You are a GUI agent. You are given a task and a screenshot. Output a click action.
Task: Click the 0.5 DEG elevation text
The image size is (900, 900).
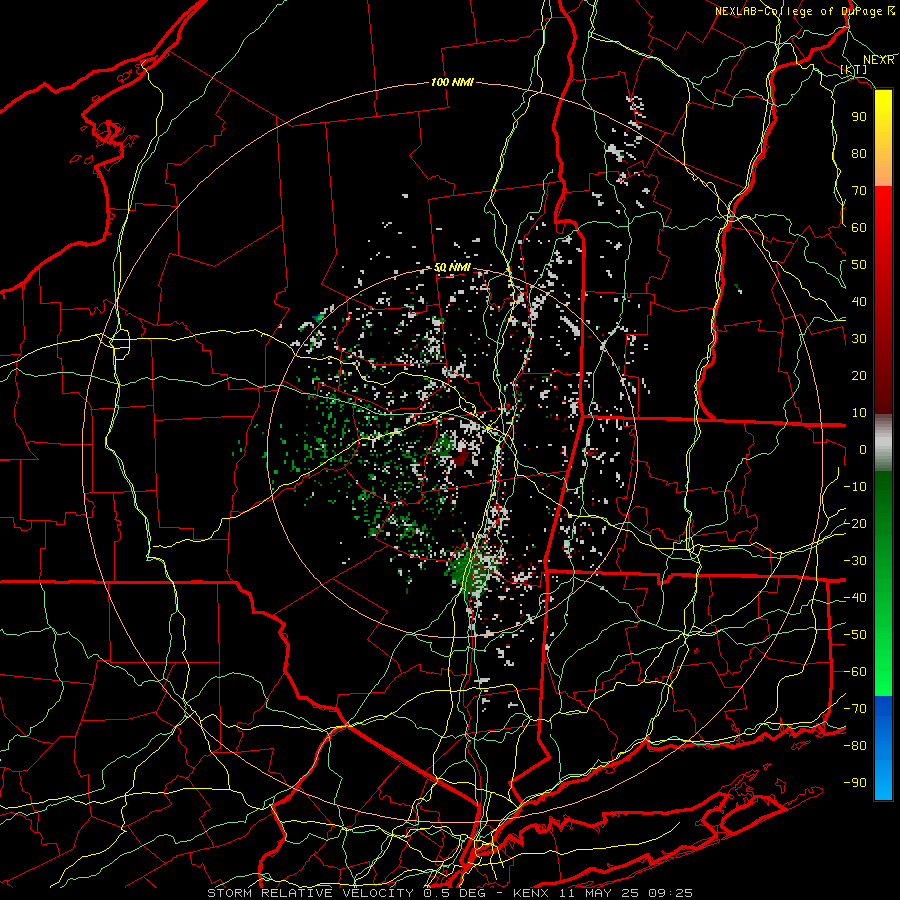pyautogui.click(x=457, y=893)
